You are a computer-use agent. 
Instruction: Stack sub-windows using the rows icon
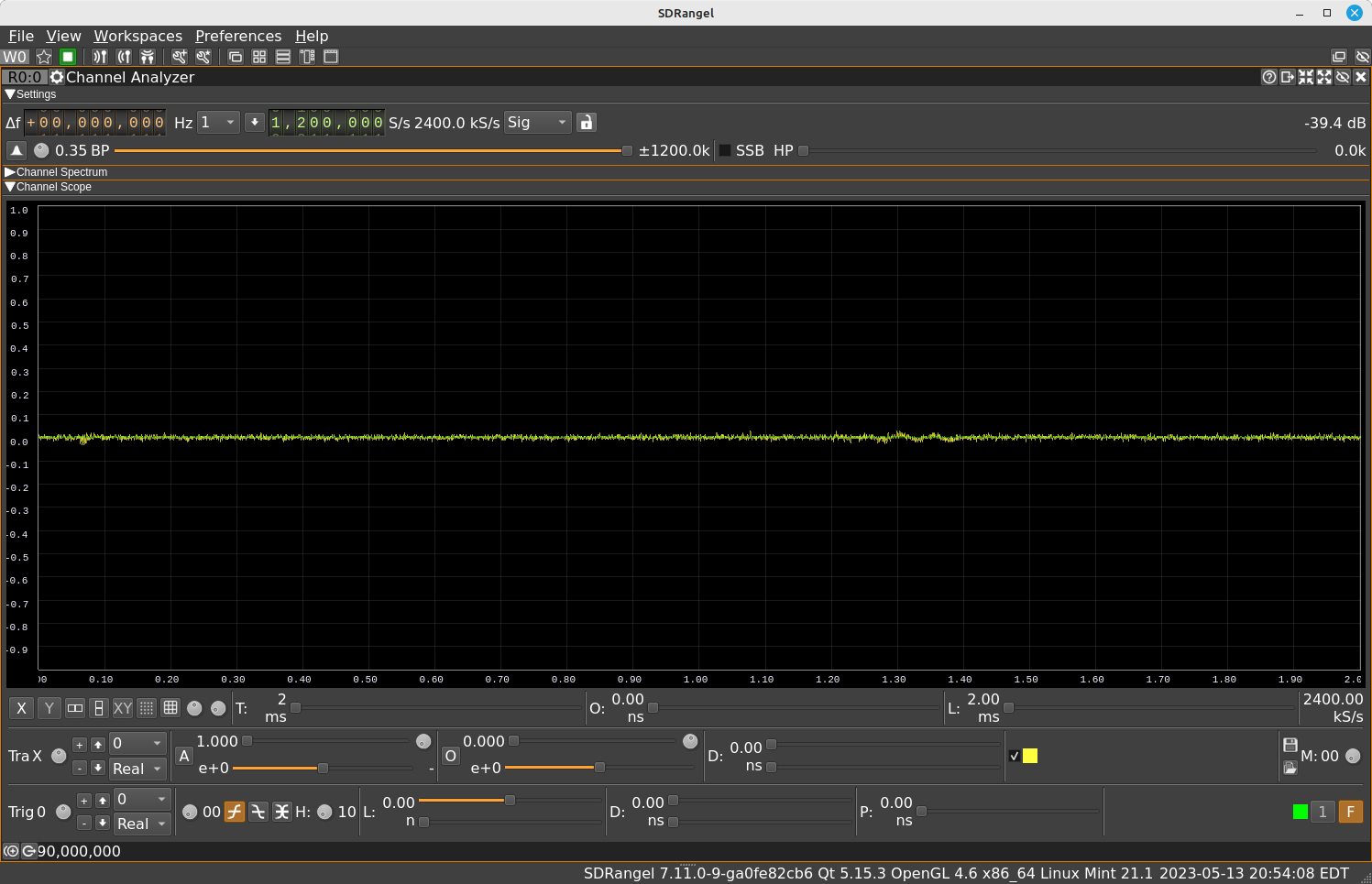(x=283, y=57)
